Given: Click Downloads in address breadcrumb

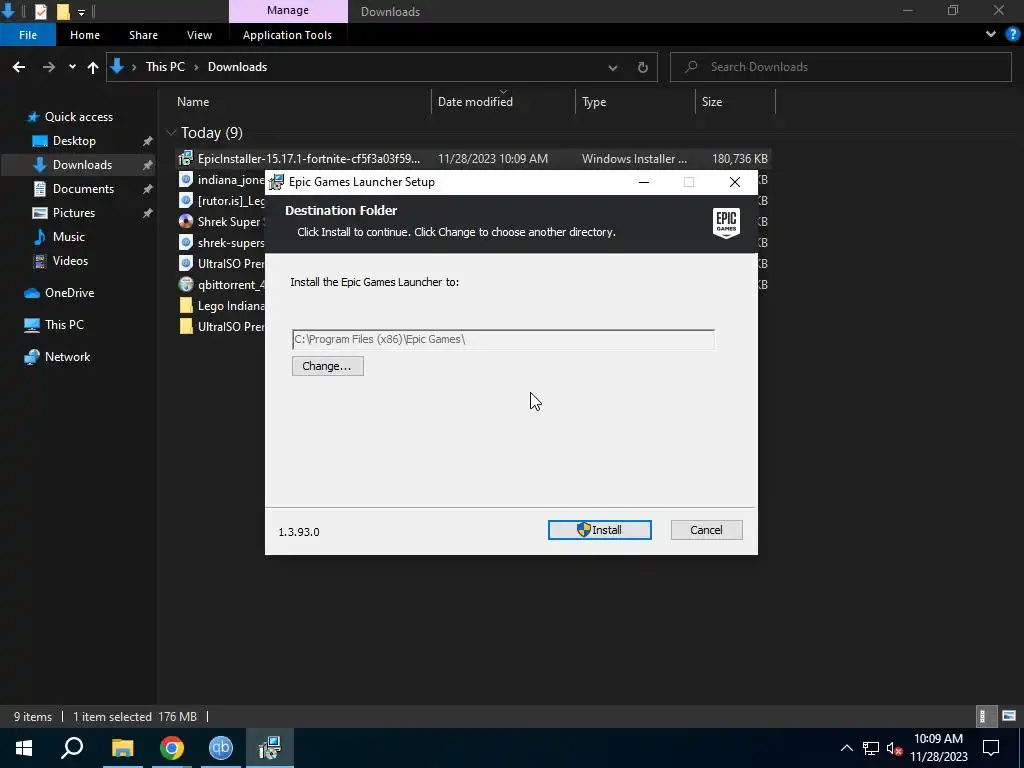Looking at the screenshot, I should (x=237, y=67).
